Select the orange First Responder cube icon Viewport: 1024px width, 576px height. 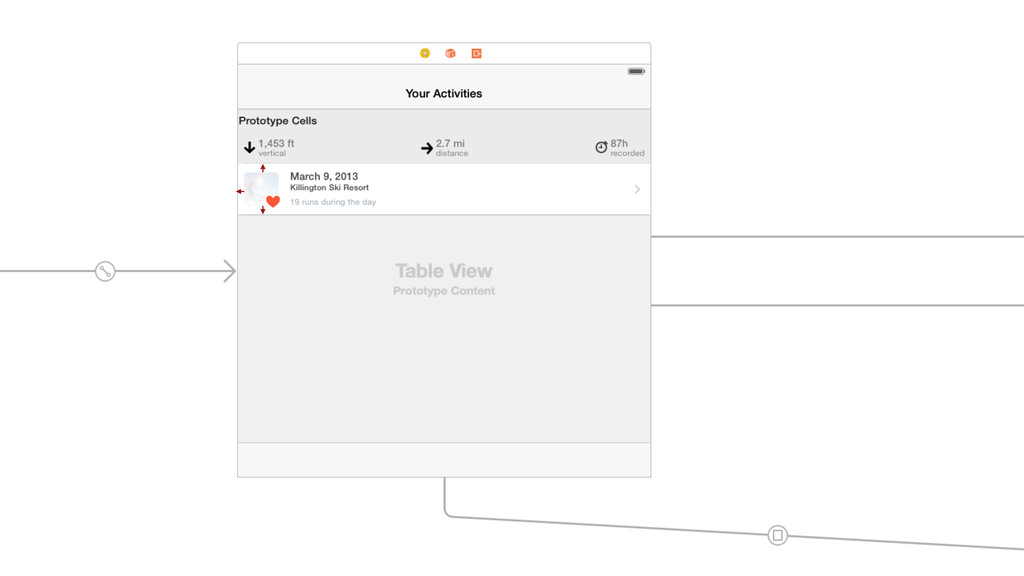(x=451, y=54)
